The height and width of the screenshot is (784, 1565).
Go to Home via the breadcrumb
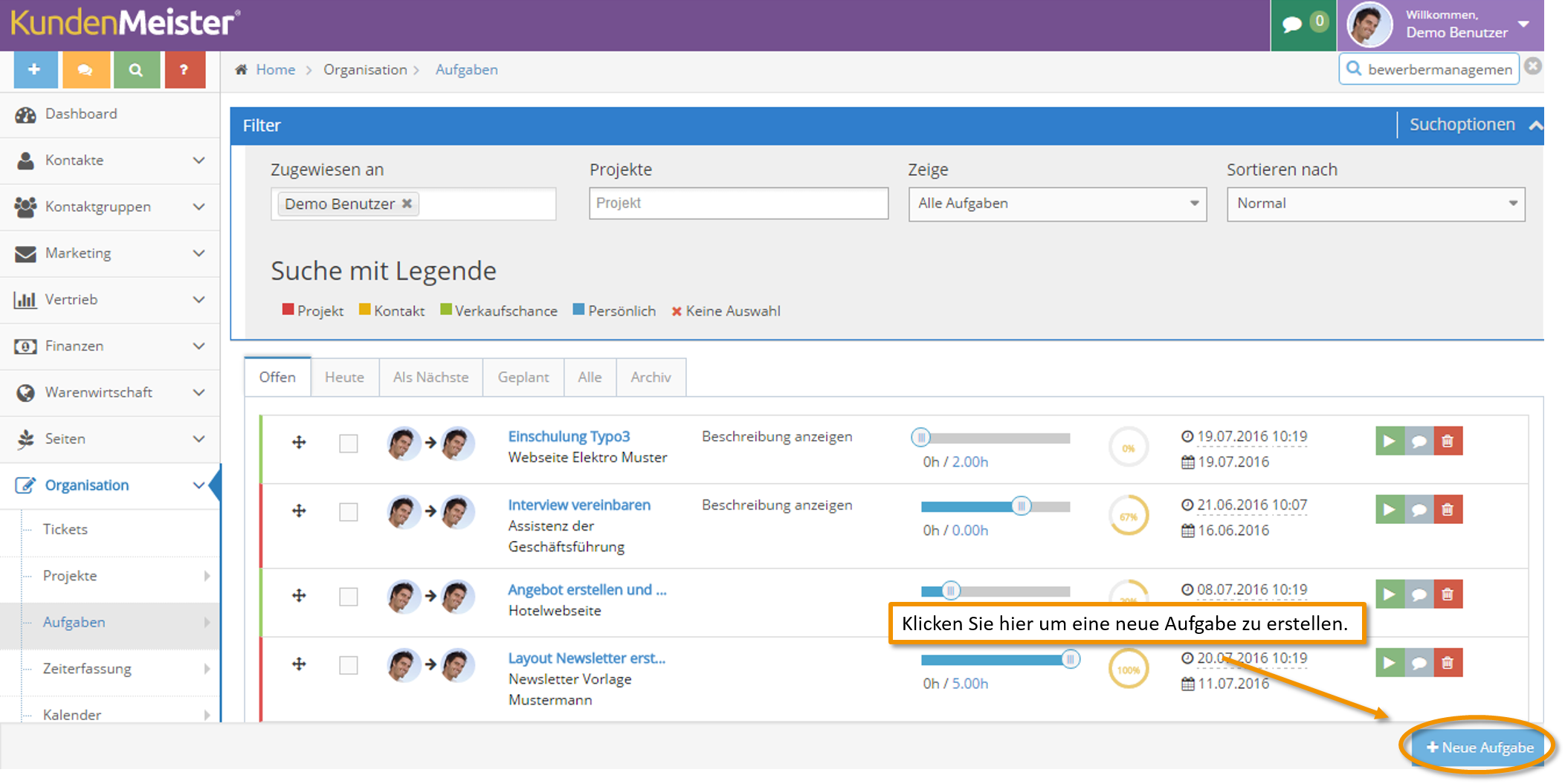click(x=276, y=70)
